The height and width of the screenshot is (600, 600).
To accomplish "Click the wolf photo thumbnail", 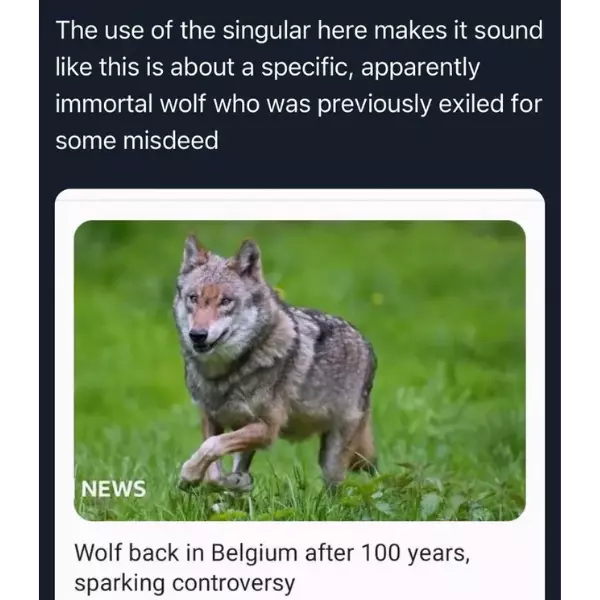I will pyautogui.click(x=300, y=370).
